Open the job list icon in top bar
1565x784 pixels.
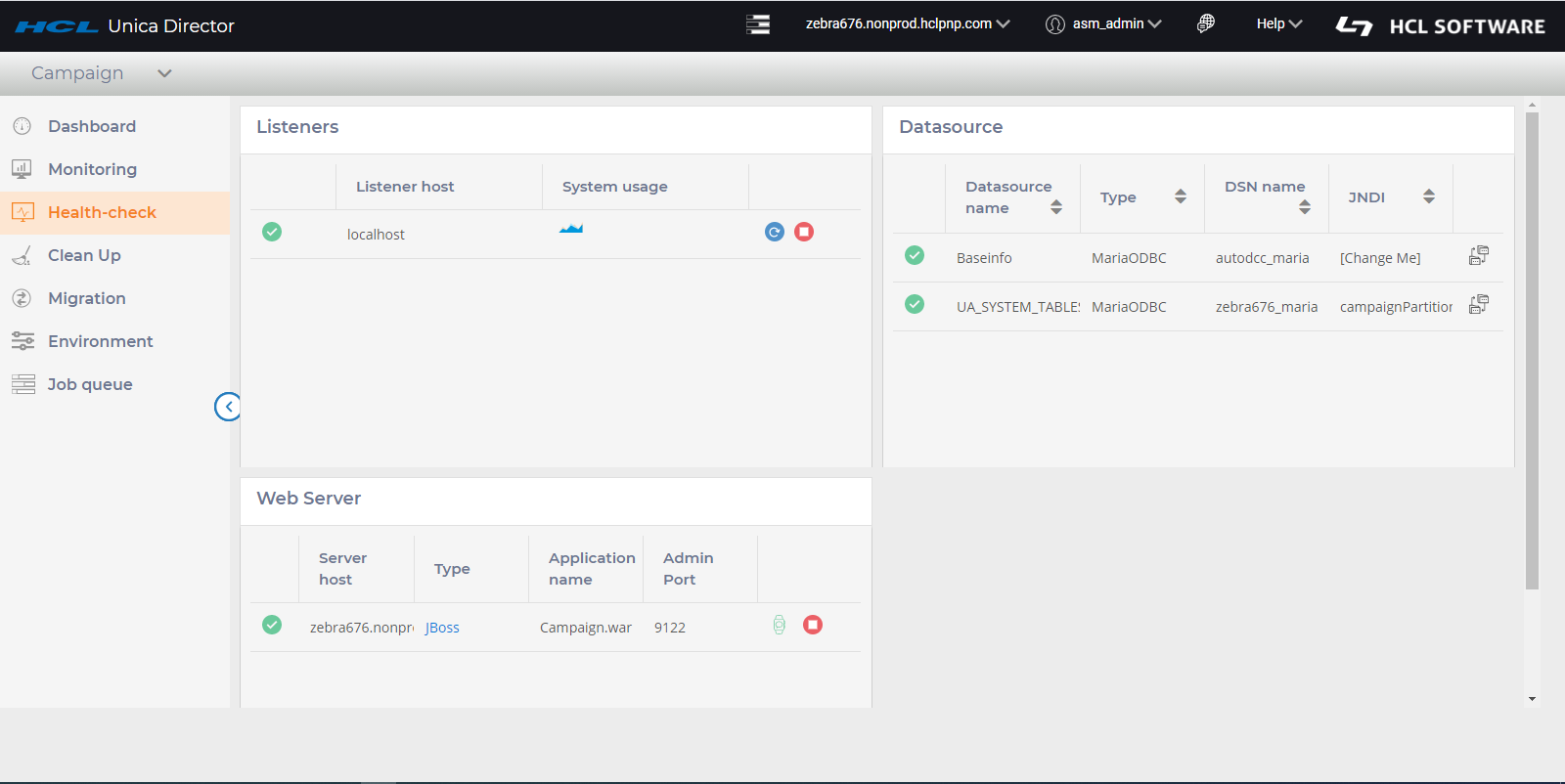point(758,24)
